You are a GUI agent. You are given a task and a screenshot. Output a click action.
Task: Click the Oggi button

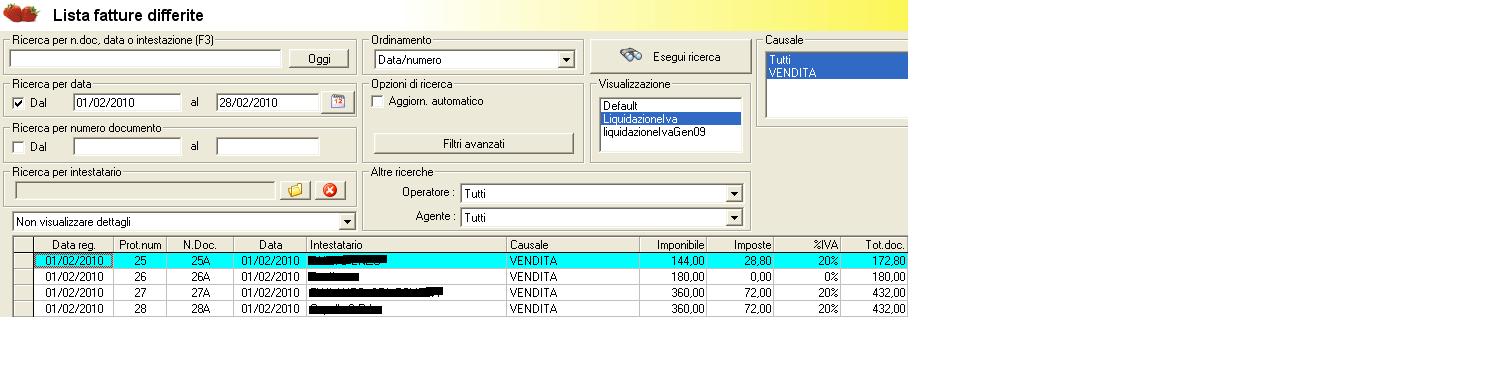click(x=319, y=59)
